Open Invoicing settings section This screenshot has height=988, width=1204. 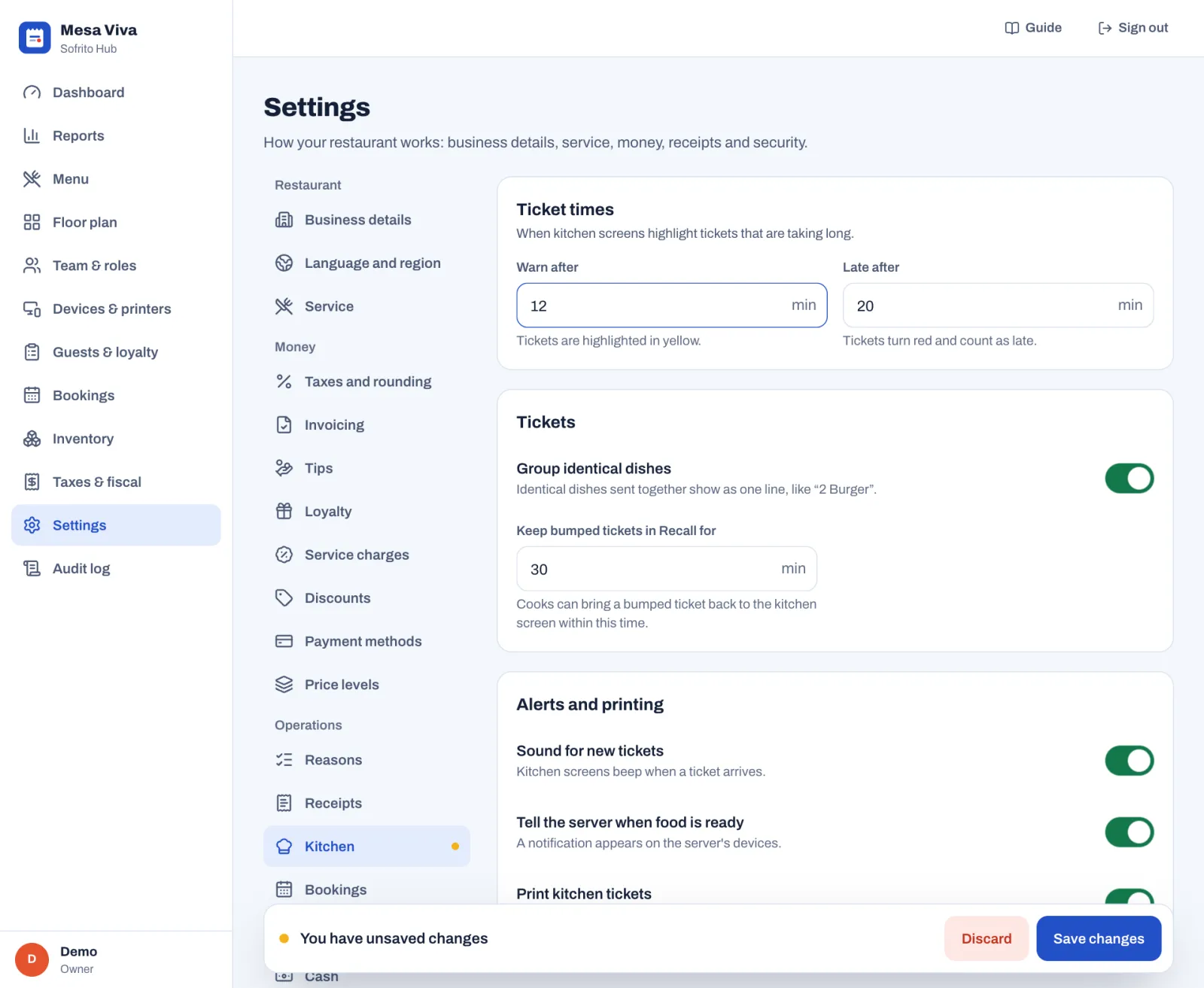tap(366, 425)
